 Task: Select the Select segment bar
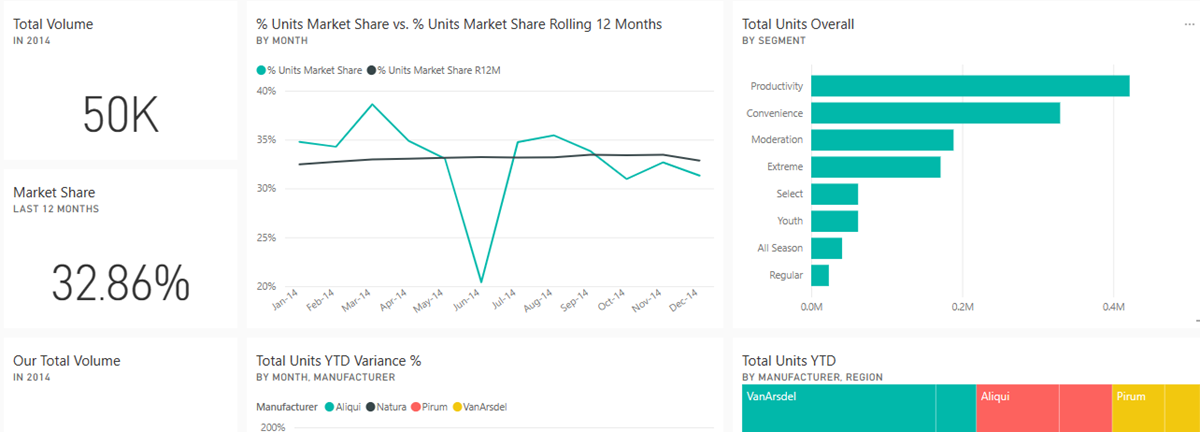point(834,194)
